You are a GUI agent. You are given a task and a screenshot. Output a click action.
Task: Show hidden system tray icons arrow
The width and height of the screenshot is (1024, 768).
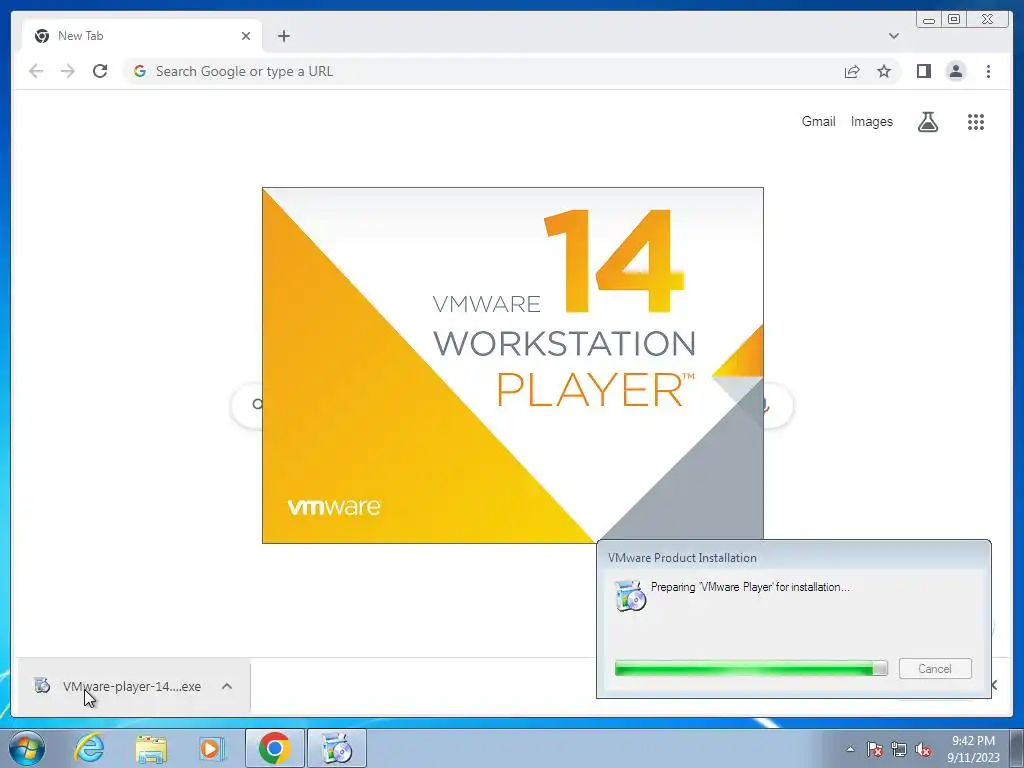(850, 749)
